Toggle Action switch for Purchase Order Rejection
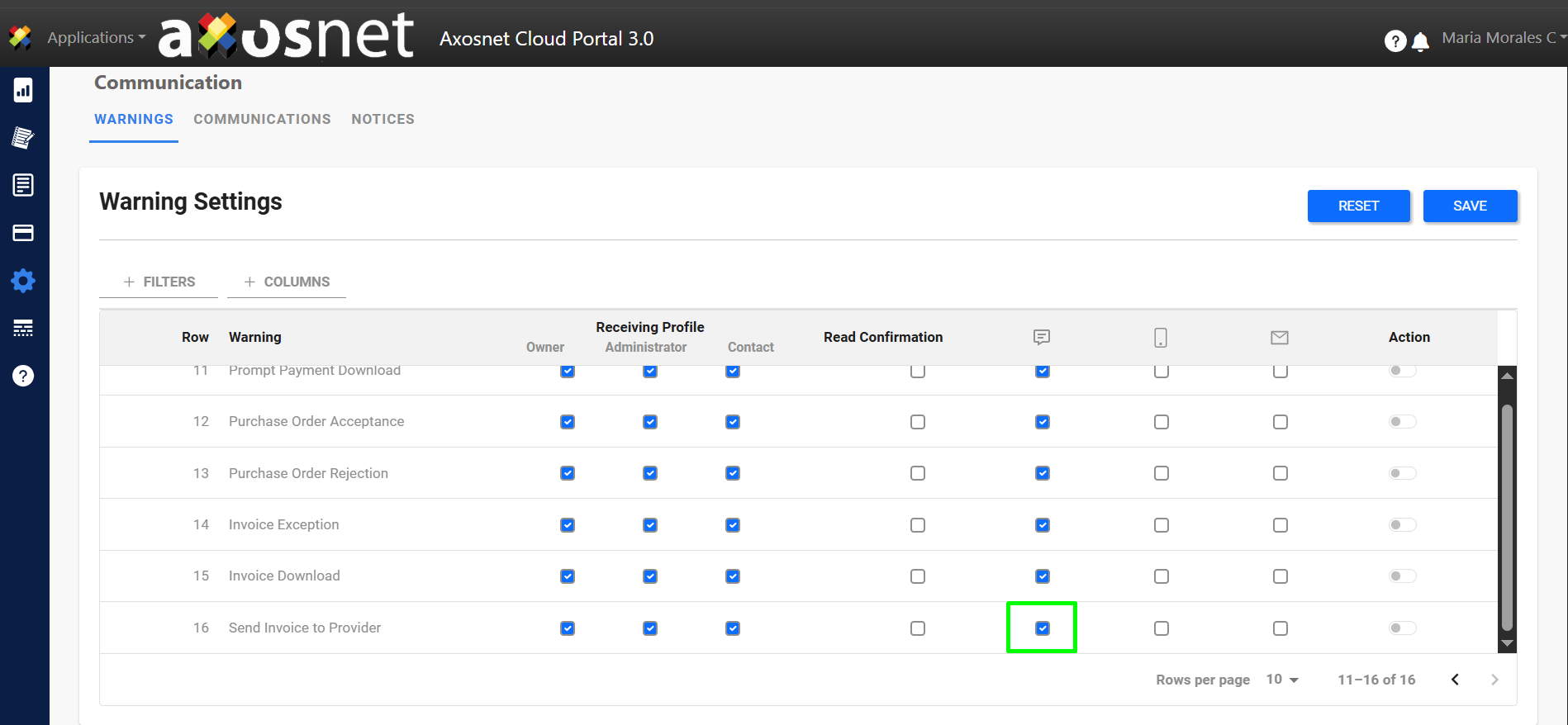Viewport: 1568px width, 725px height. click(x=1402, y=473)
